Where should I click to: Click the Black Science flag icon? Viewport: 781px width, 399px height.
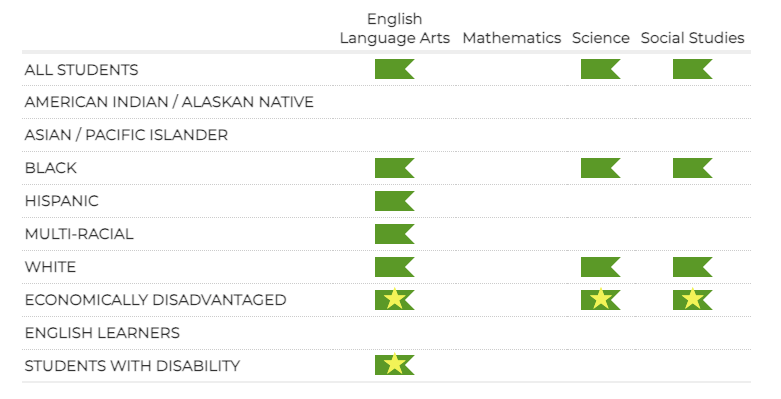point(601,168)
